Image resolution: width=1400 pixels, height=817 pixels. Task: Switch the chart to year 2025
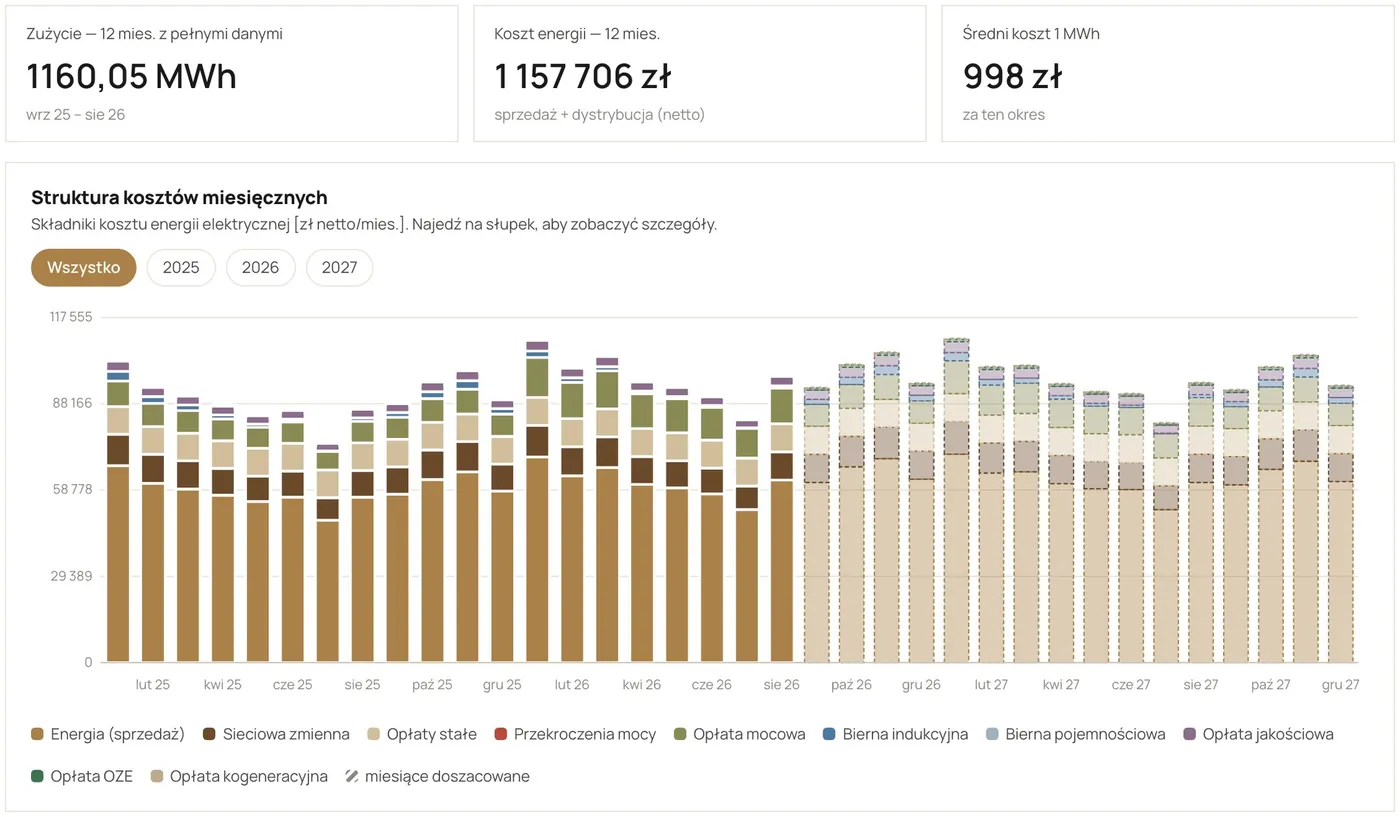point(181,268)
